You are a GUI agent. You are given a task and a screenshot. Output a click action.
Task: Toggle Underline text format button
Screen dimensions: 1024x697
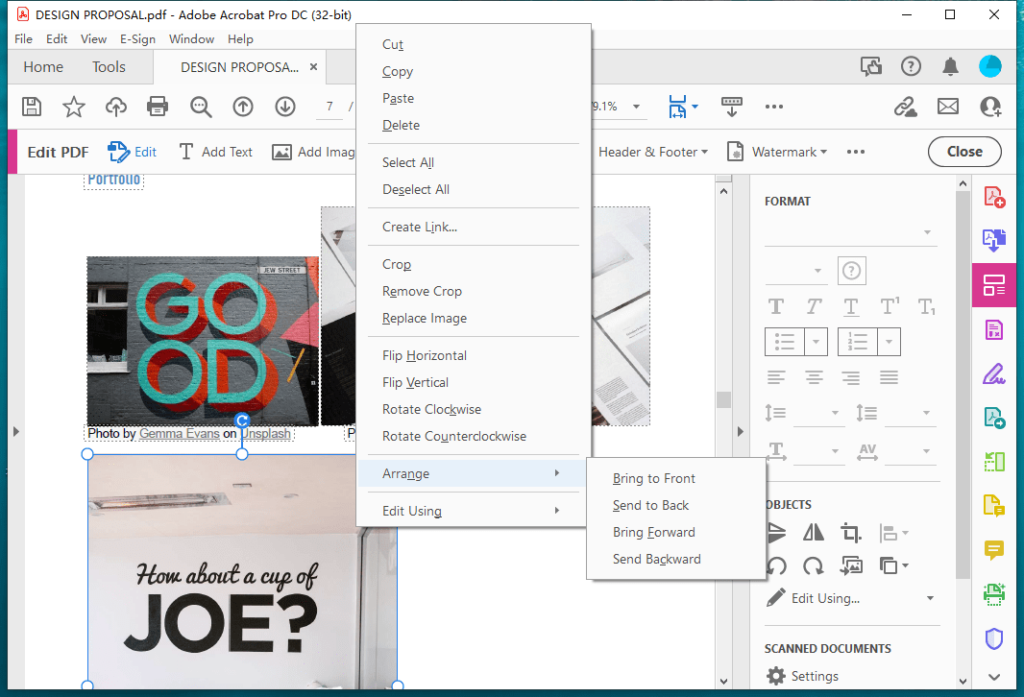click(850, 306)
